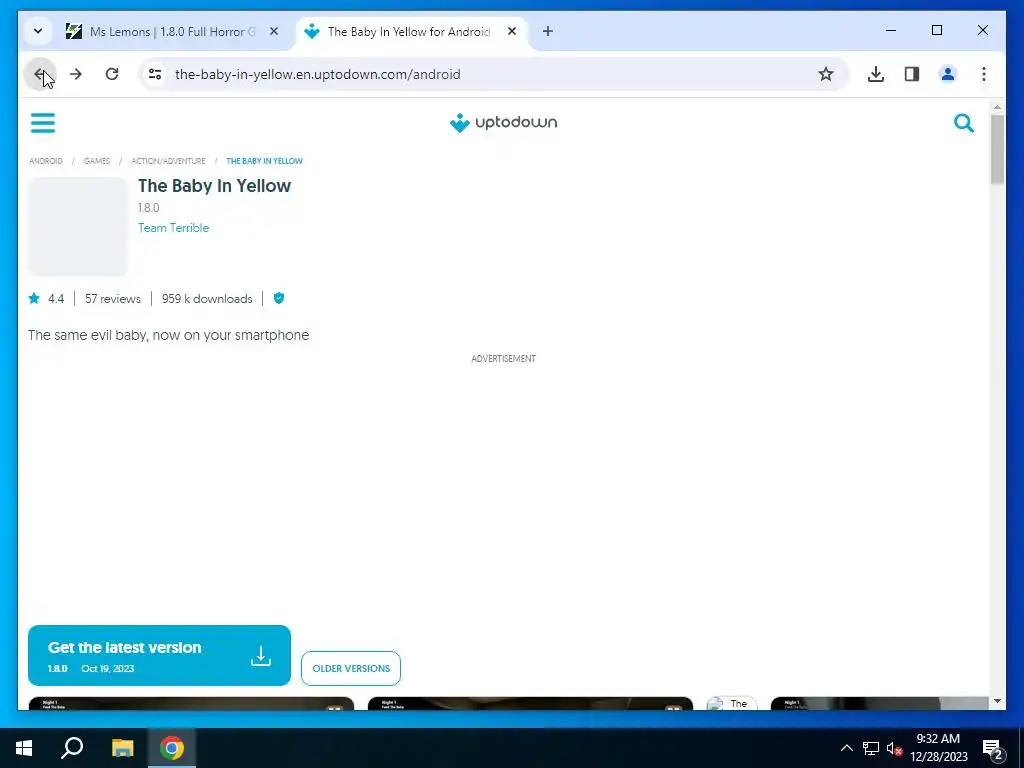Select The Baby In Yellow tab

pyautogui.click(x=411, y=31)
